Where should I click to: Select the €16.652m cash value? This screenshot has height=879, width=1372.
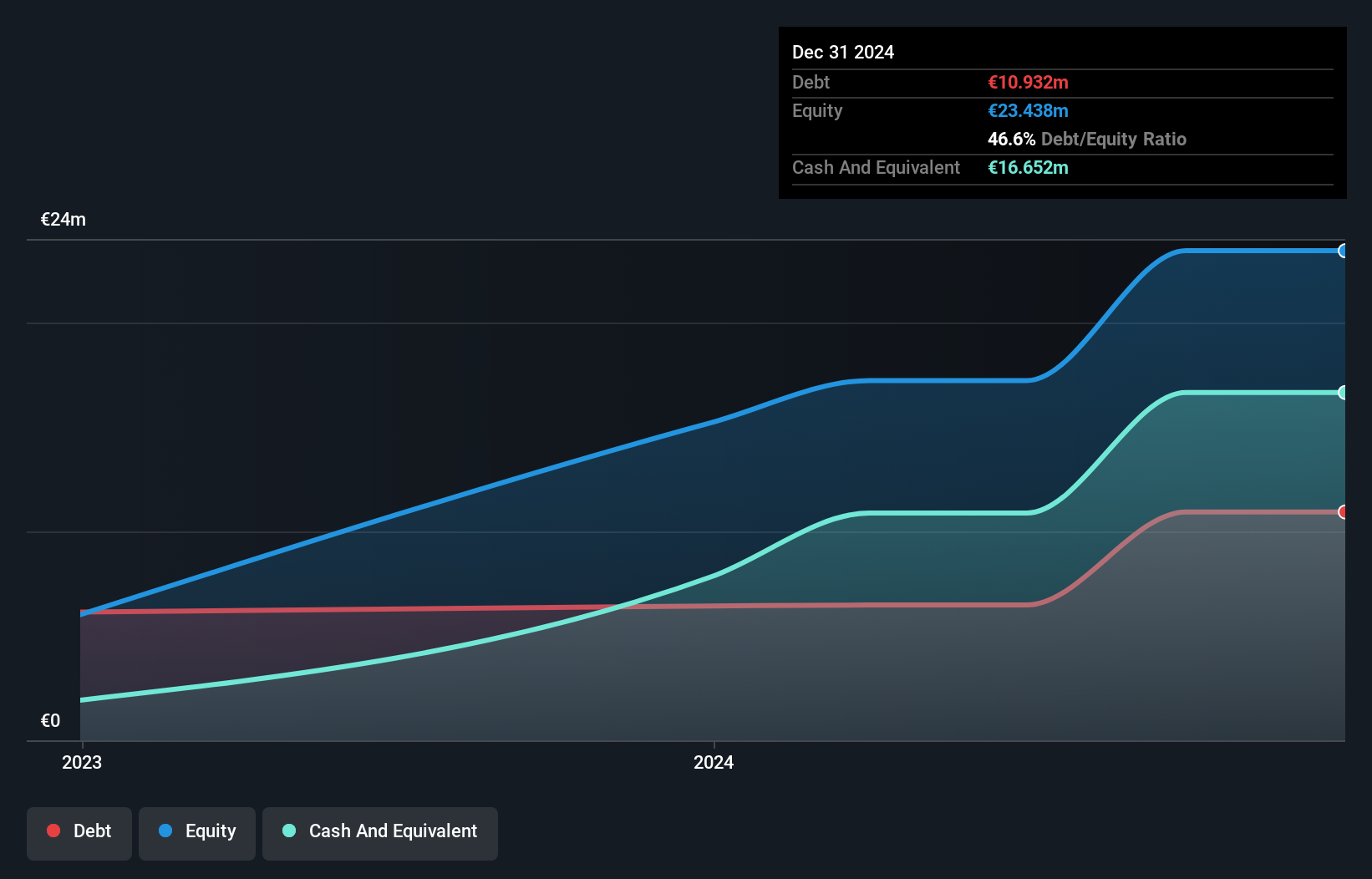pyautogui.click(x=1028, y=167)
